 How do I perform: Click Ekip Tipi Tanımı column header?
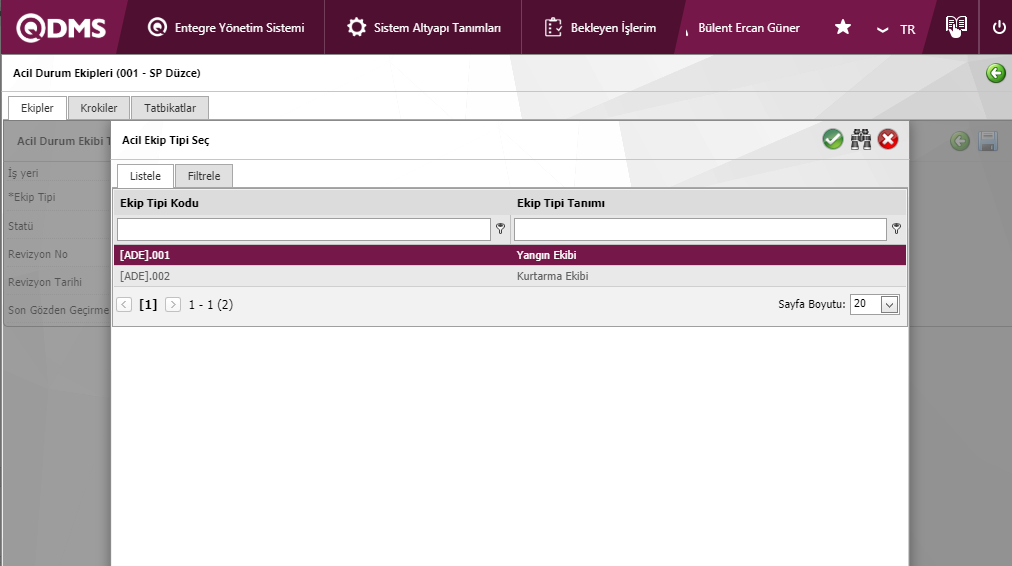point(561,203)
